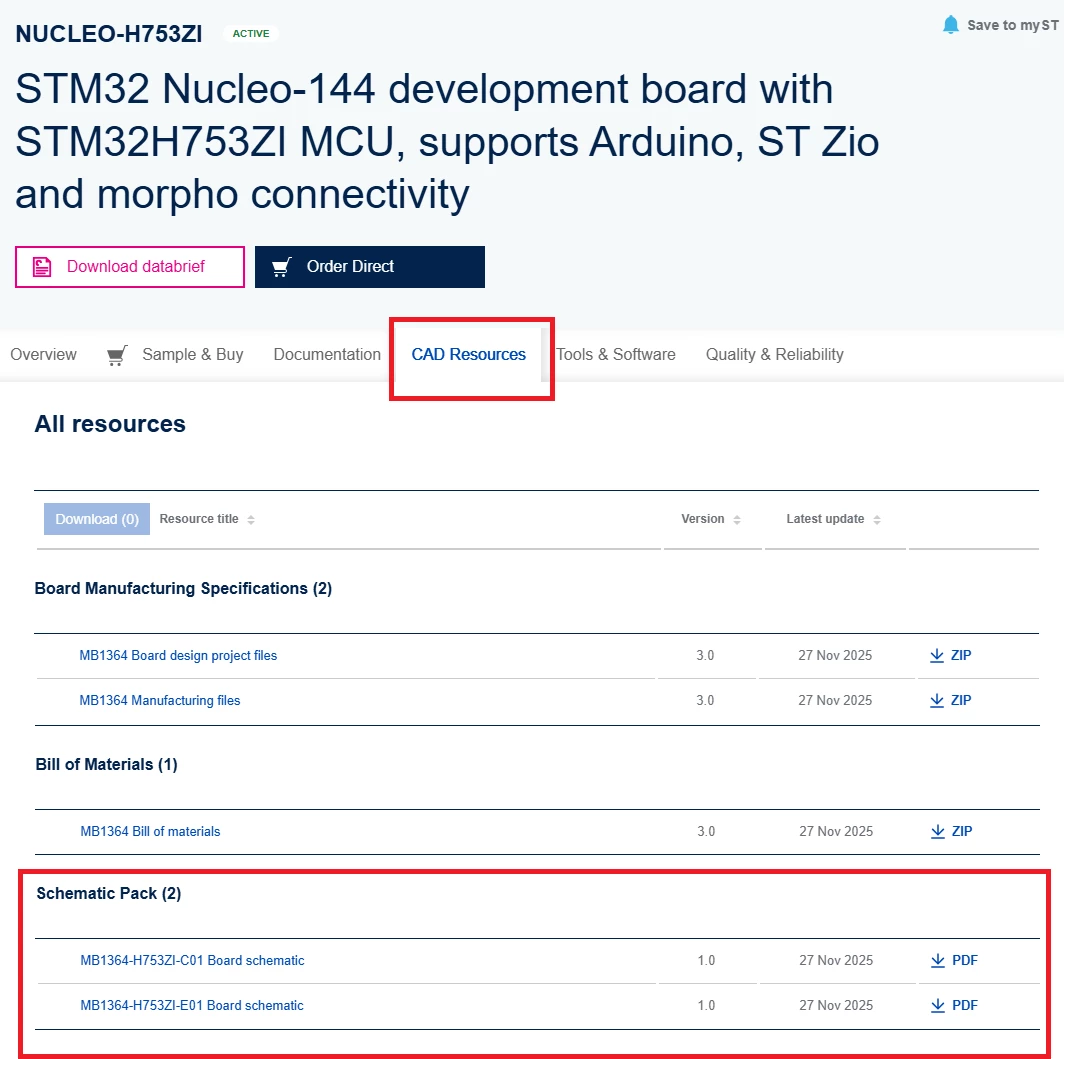Screen dimensions: 1070x1074
Task: Open the Tools & Software tab
Action: [615, 355]
